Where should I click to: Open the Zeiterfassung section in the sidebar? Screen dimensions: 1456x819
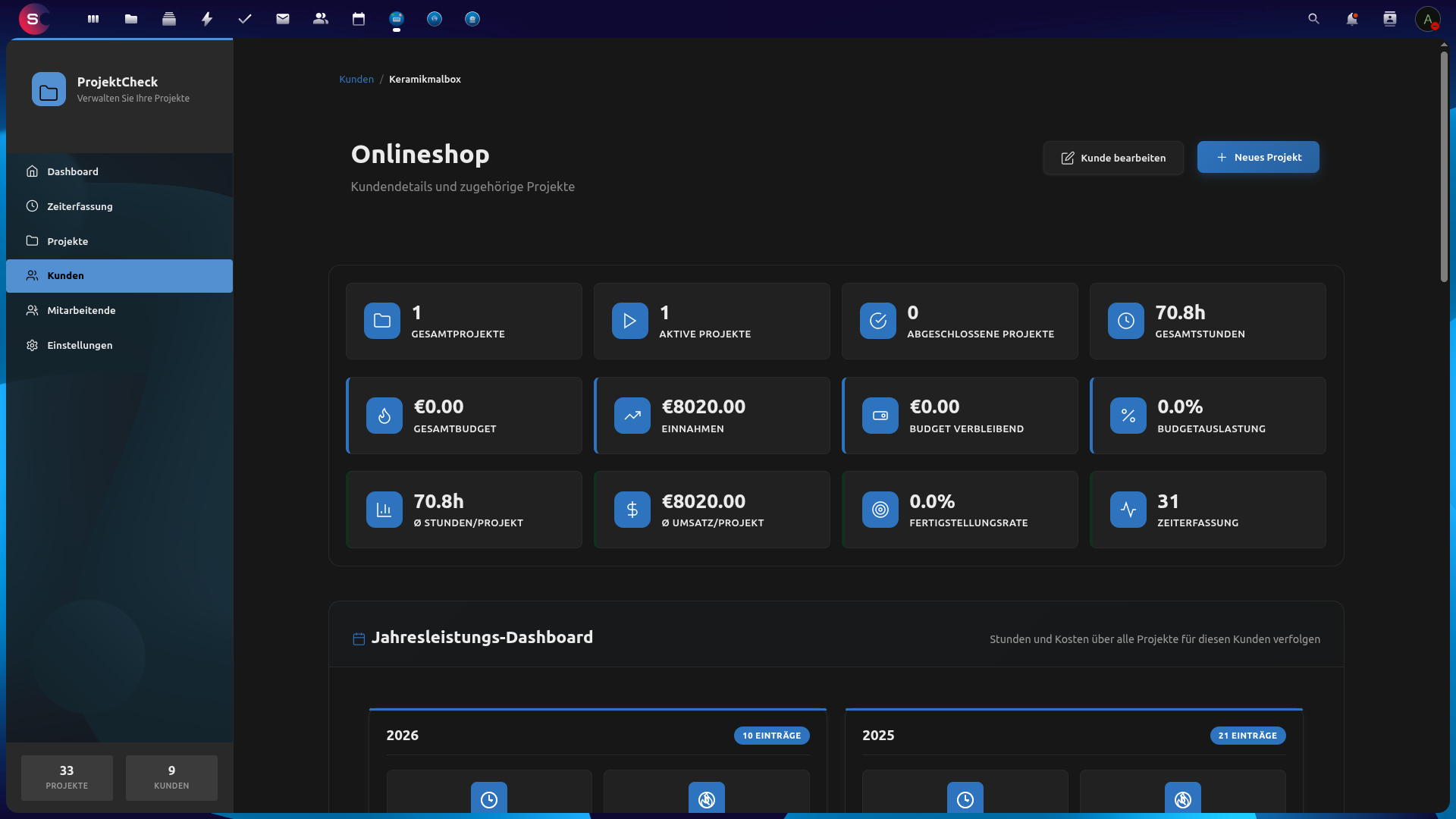(x=79, y=206)
